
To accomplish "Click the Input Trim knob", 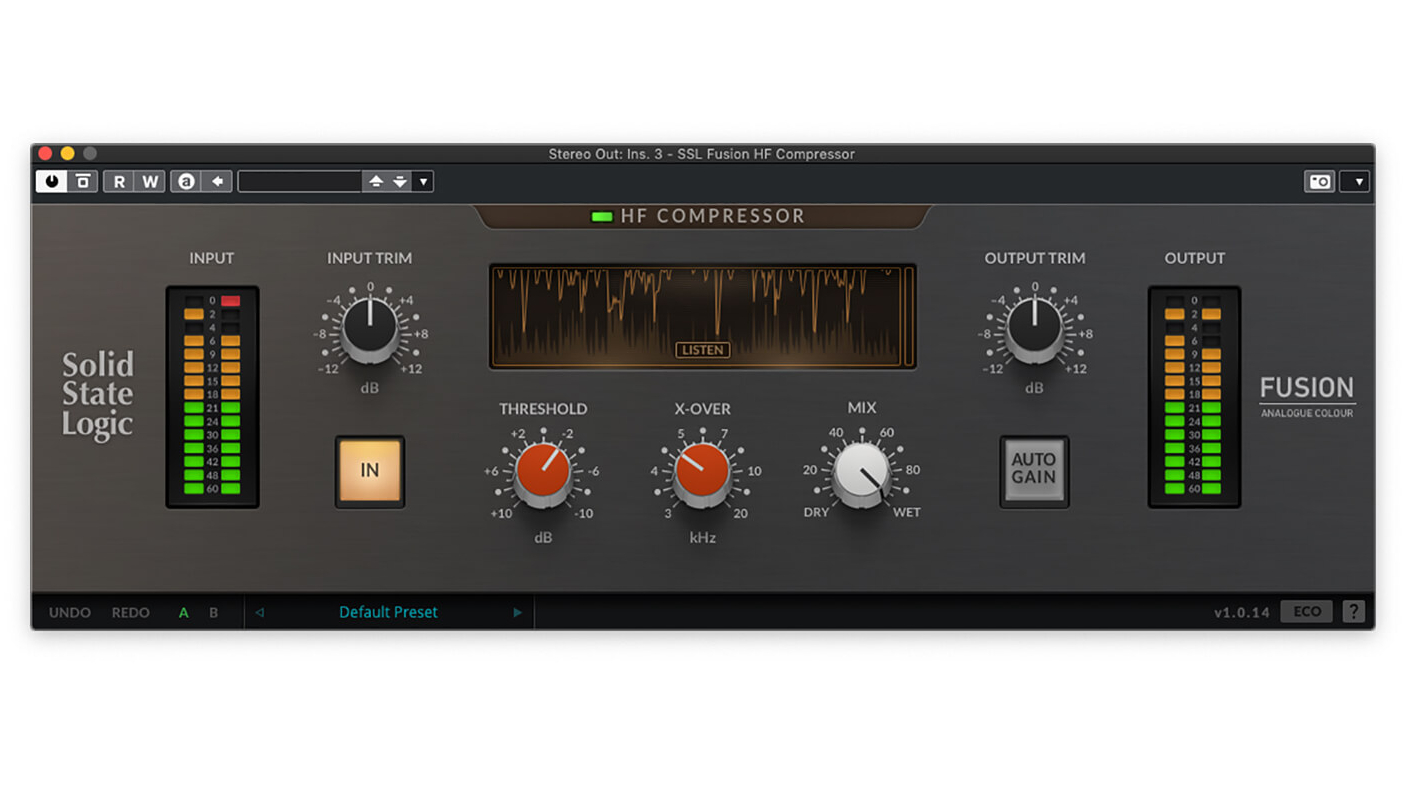I will coord(369,327).
